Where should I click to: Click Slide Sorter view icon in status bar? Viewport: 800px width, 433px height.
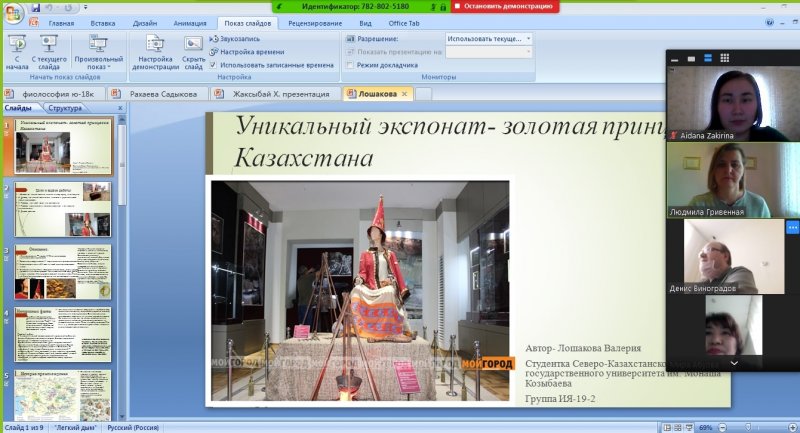click(678, 428)
